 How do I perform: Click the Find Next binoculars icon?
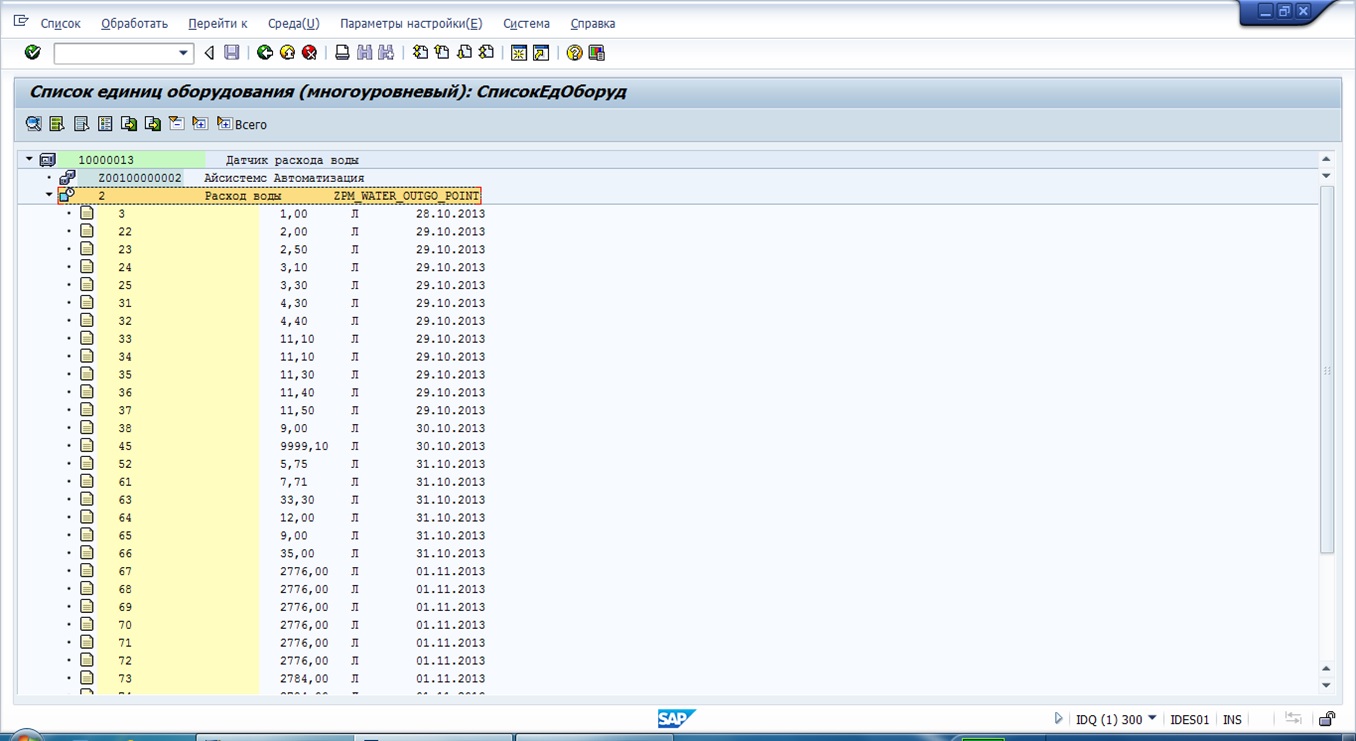386,52
